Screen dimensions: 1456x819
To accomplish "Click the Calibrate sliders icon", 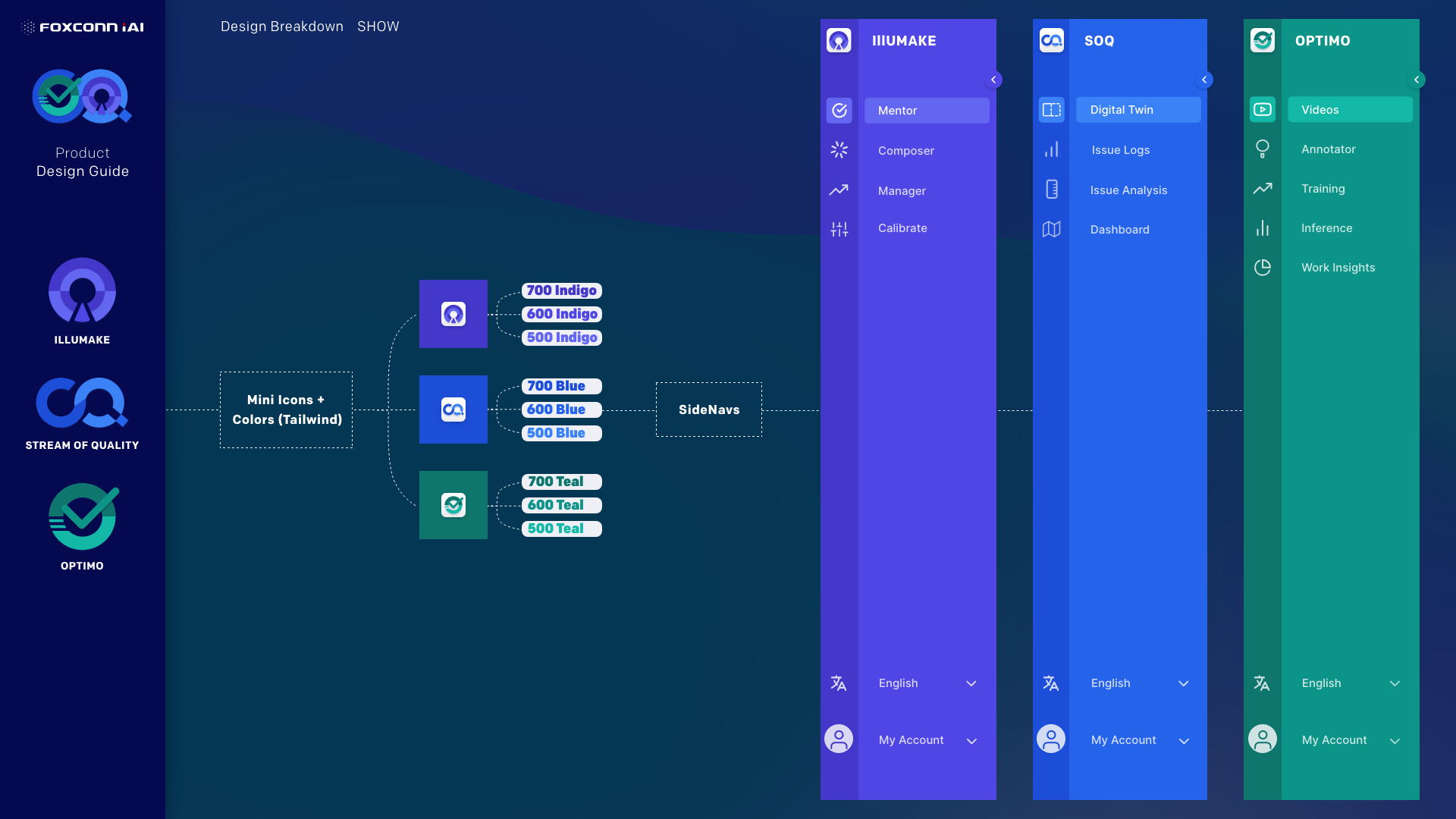I will (x=839, y=229).
